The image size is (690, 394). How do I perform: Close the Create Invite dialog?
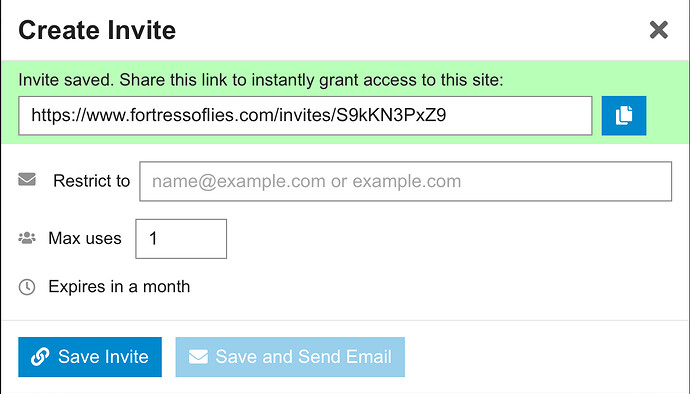(658, 30)
